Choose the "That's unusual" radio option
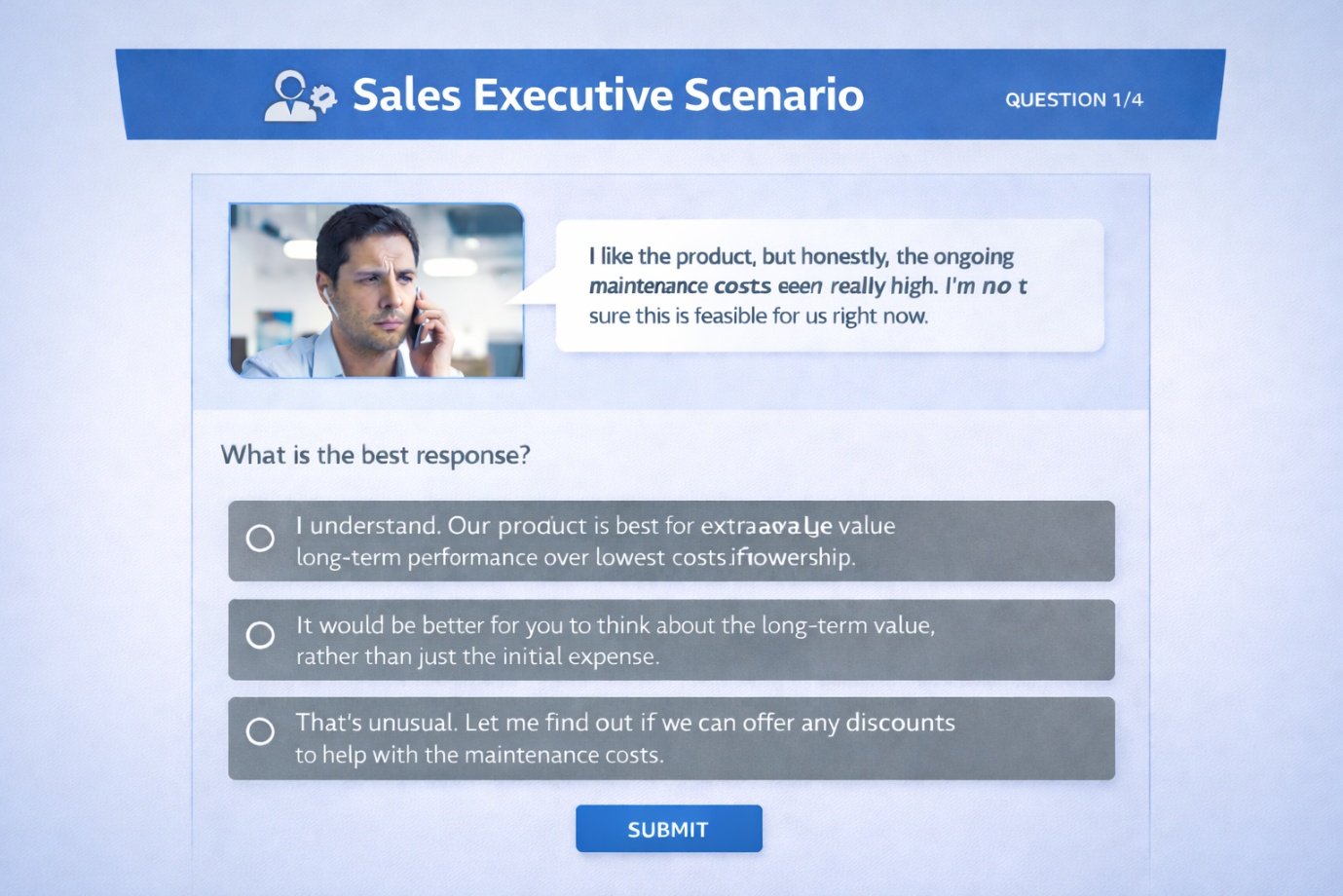The image size is (1343, 896). [260, 731]
